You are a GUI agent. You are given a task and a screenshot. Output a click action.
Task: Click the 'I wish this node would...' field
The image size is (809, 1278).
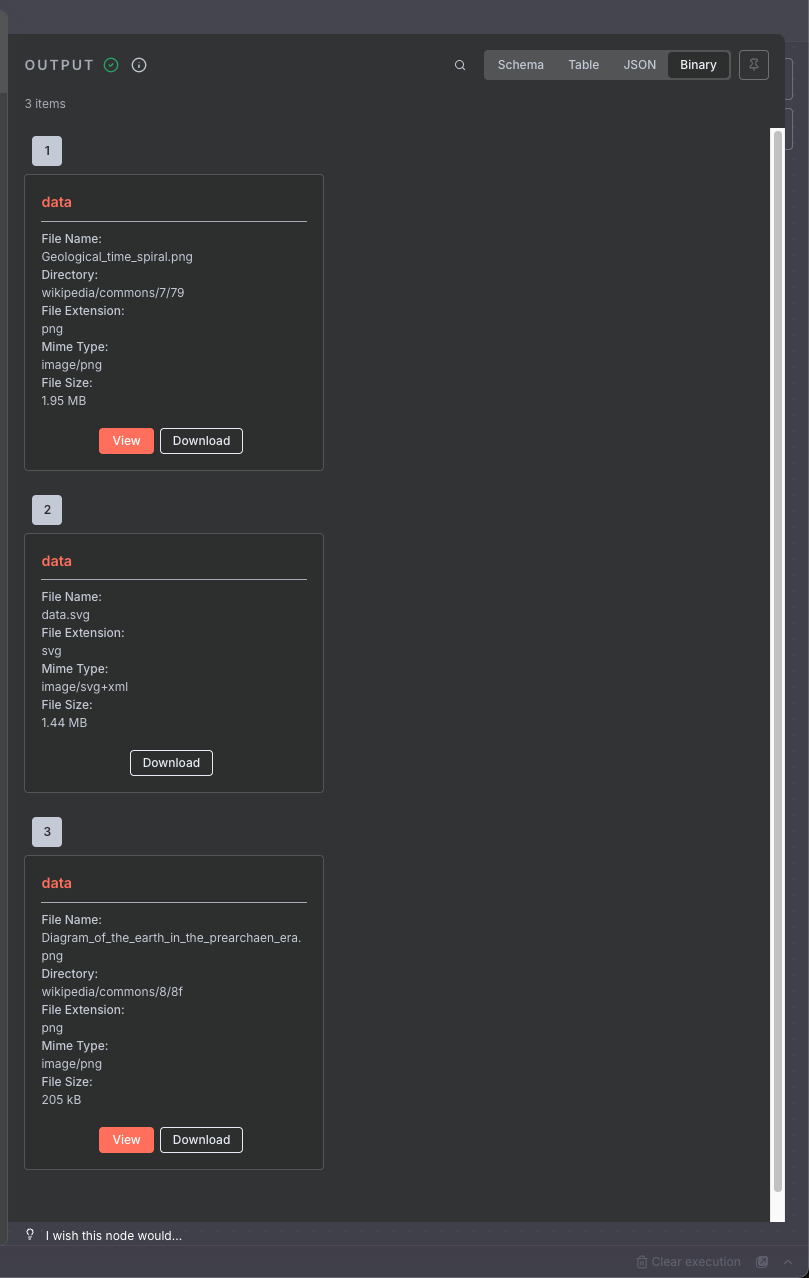[115, 1235]
